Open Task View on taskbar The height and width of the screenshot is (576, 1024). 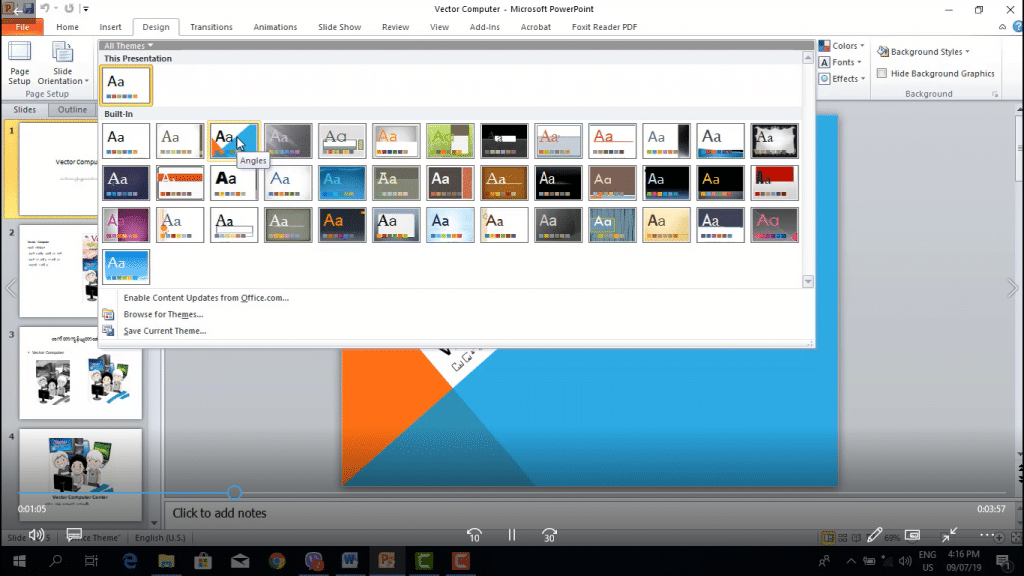tap(91, 561)
